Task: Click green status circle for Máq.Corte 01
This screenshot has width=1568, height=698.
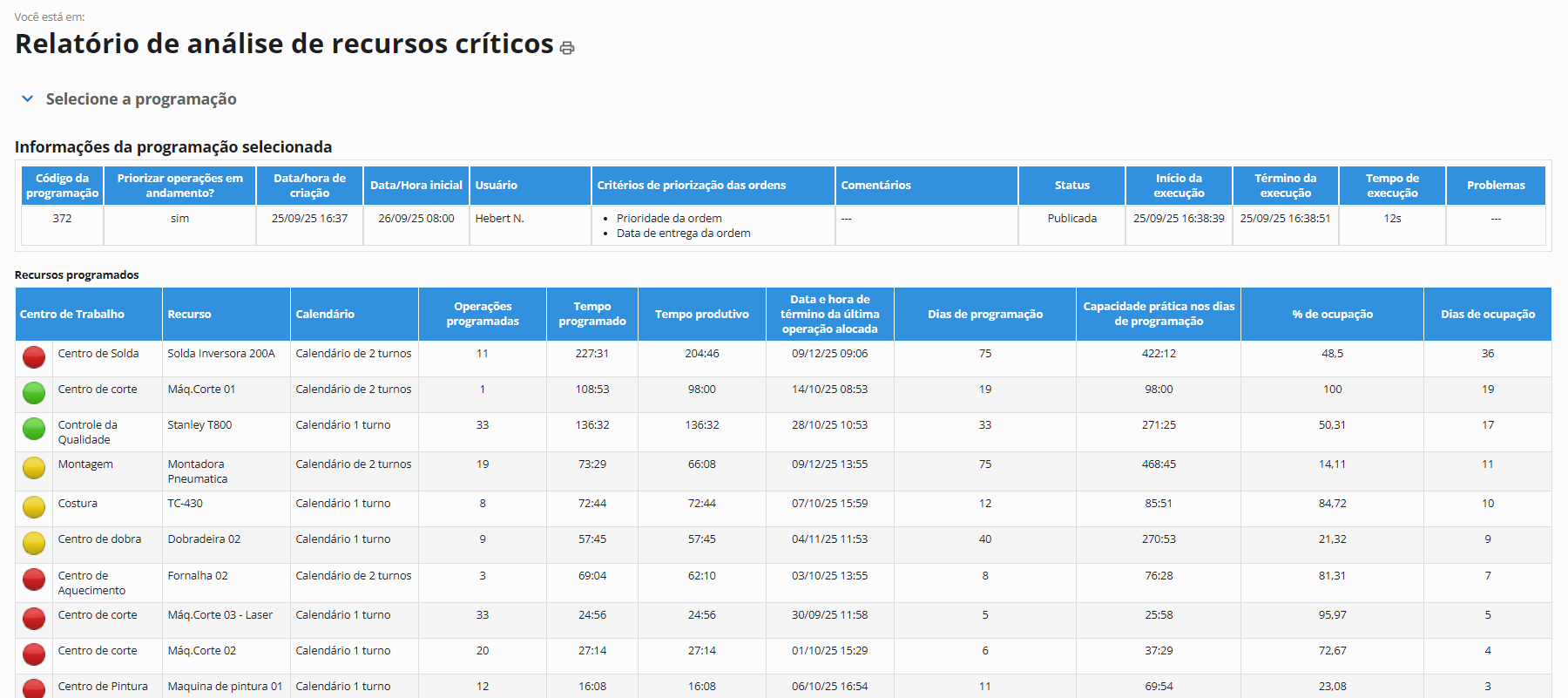Action: (34, 392)
